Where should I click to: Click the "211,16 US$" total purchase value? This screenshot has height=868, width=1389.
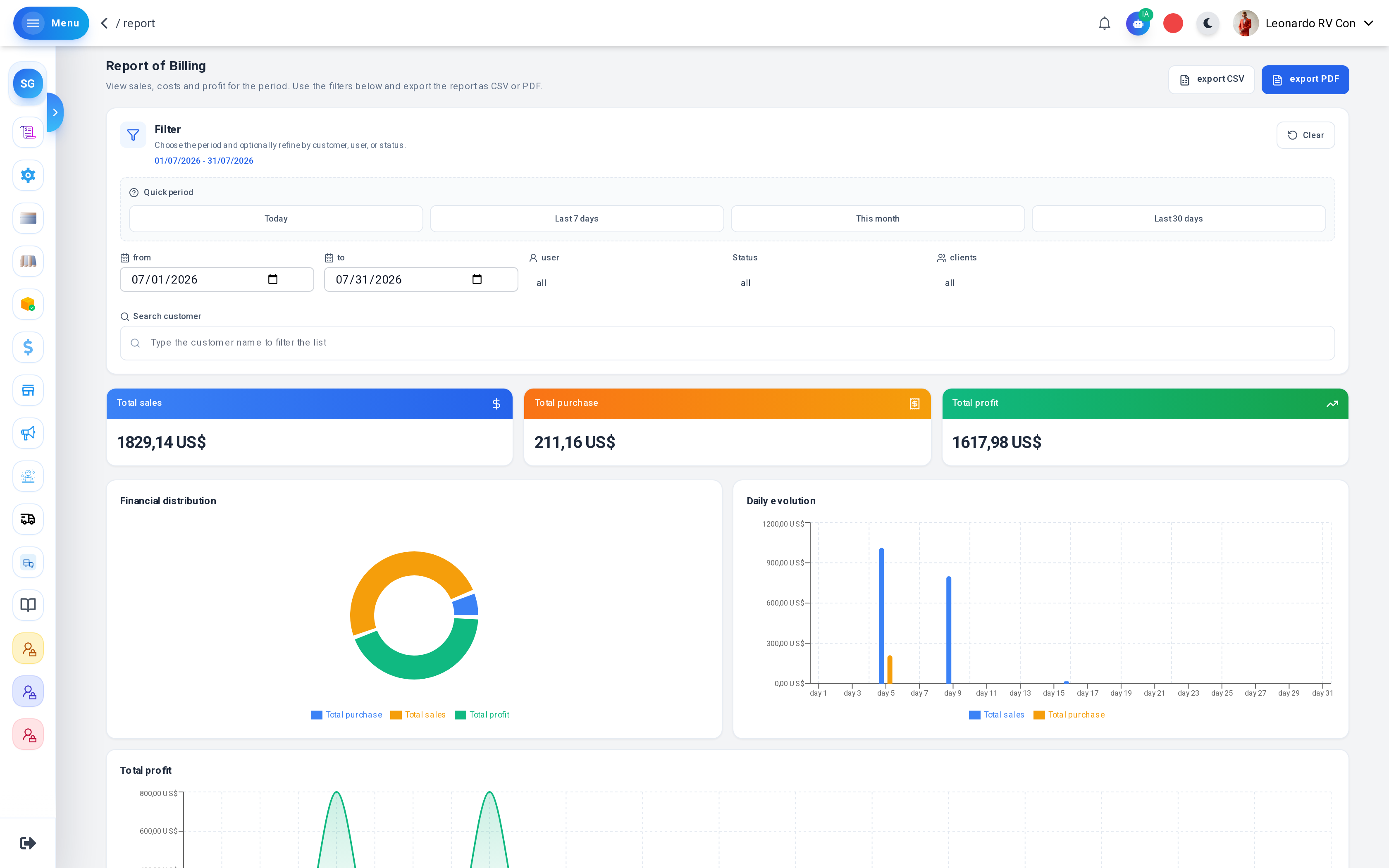(x=575, y=442)
